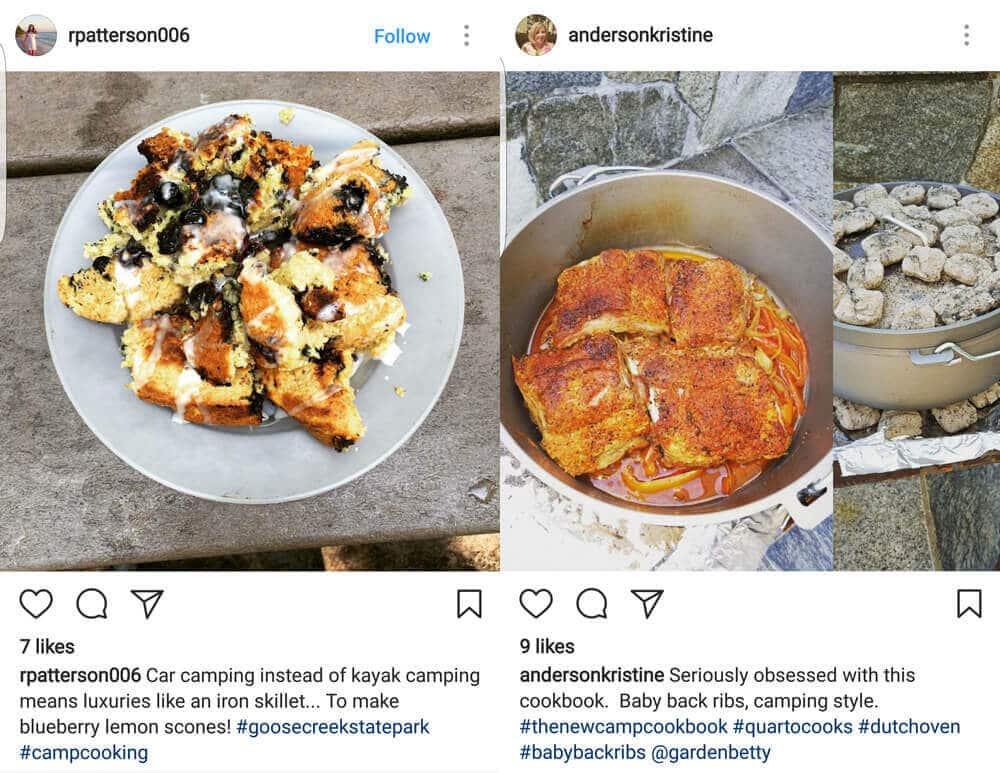
Task: Comment on the baby back ribs post
Action: tap(592, 603)
